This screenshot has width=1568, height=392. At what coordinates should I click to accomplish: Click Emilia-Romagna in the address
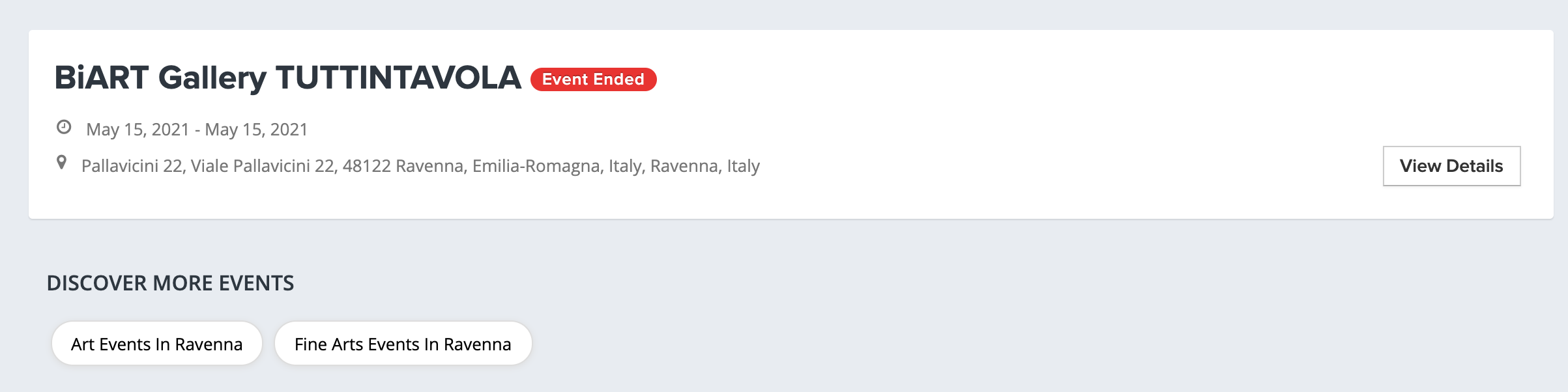point(538,166)
